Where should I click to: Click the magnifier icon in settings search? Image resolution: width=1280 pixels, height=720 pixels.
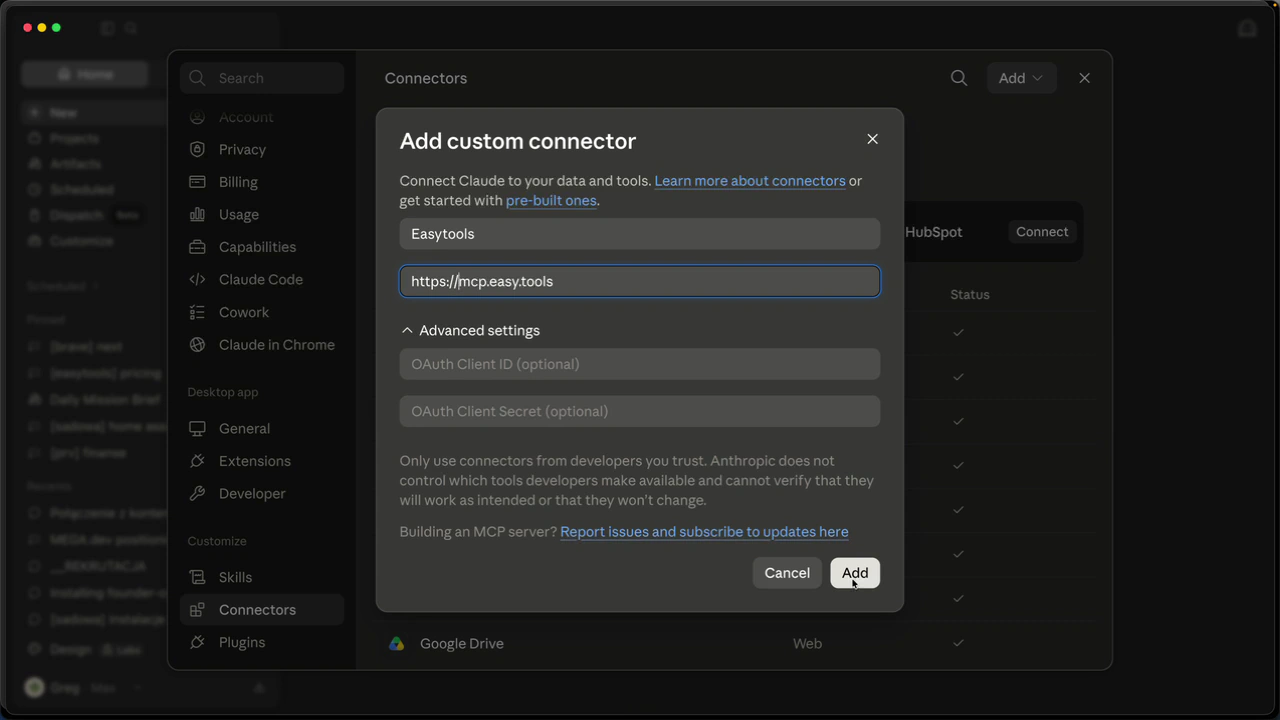[198, 78]
